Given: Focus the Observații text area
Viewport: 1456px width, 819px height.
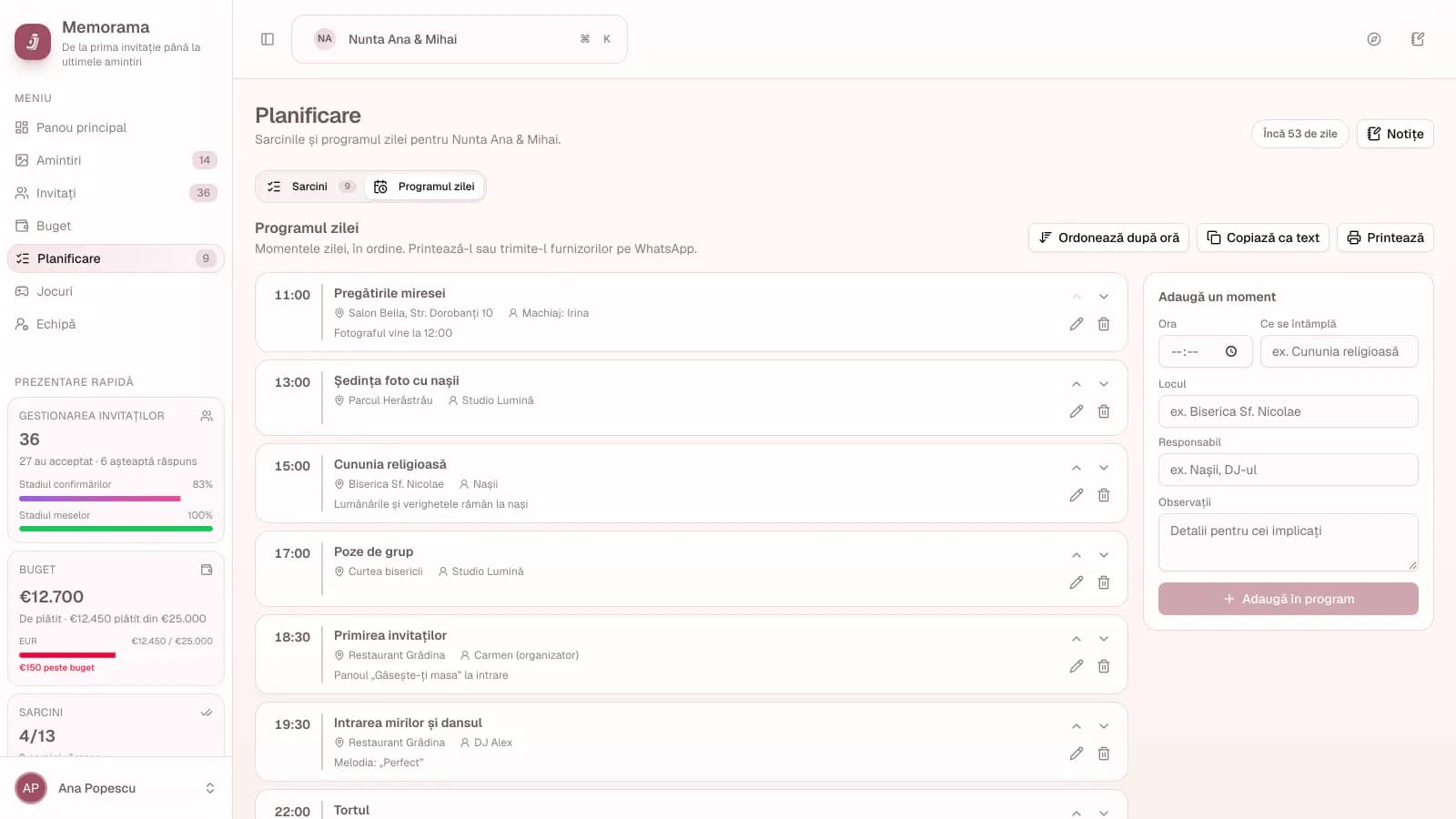Looking at the screenshot, I should pyautogui.click(x=1289, y=542).
